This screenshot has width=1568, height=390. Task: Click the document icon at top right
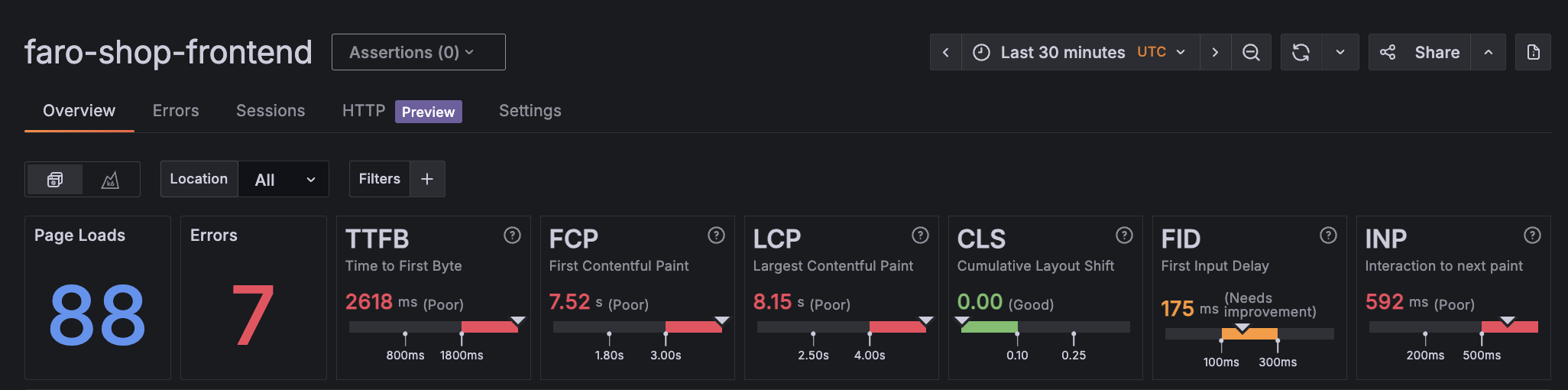point(1533,52)
